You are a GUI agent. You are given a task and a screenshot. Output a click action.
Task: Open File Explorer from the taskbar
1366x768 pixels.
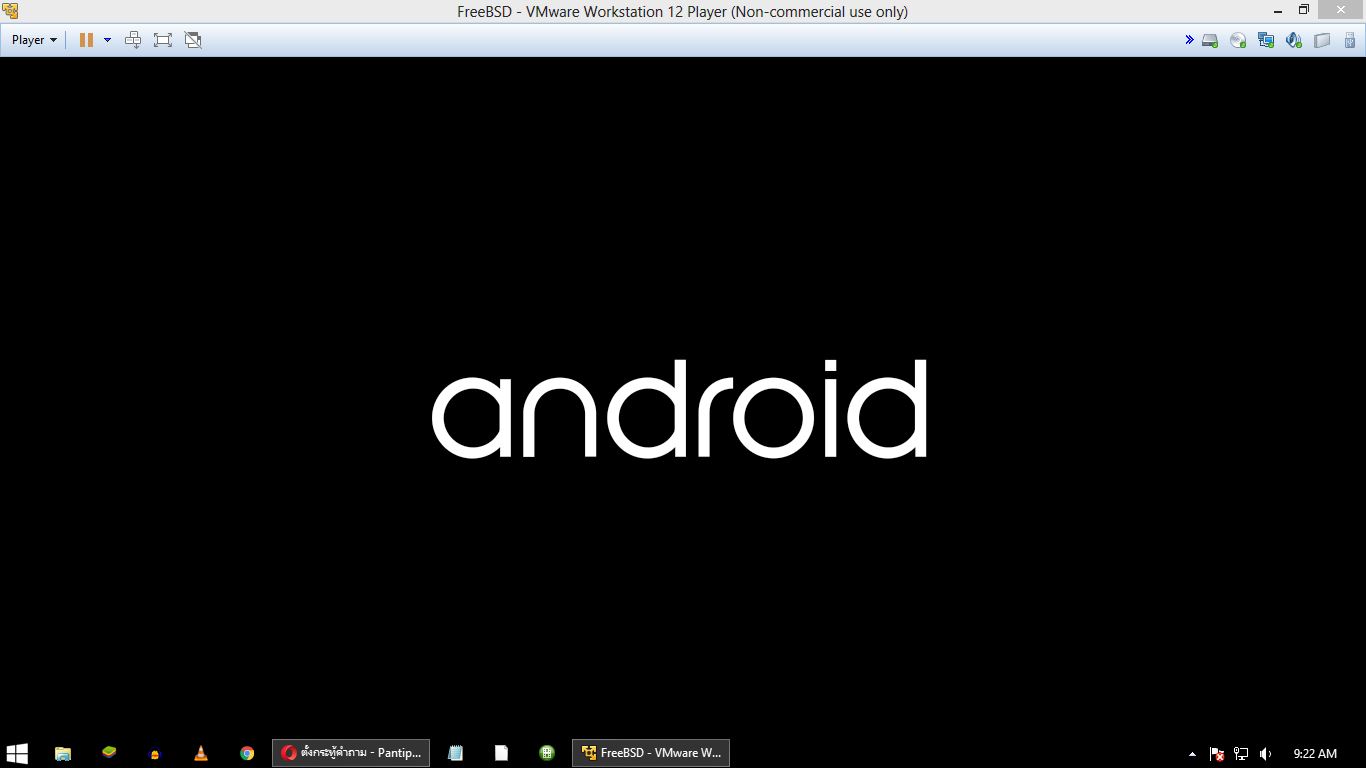pos(63,753)
